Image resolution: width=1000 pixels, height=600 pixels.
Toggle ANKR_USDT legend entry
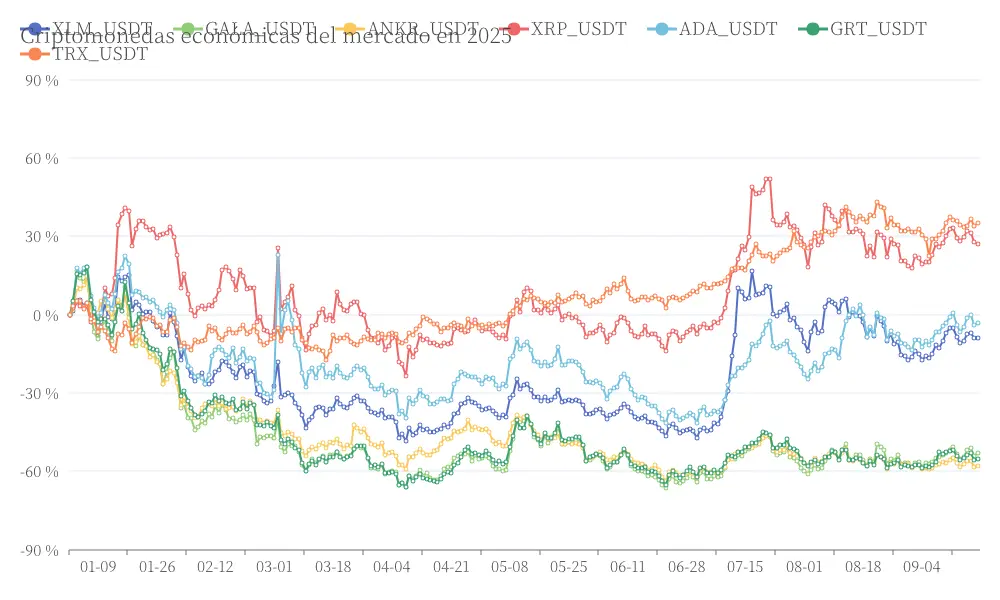[408, 29]
